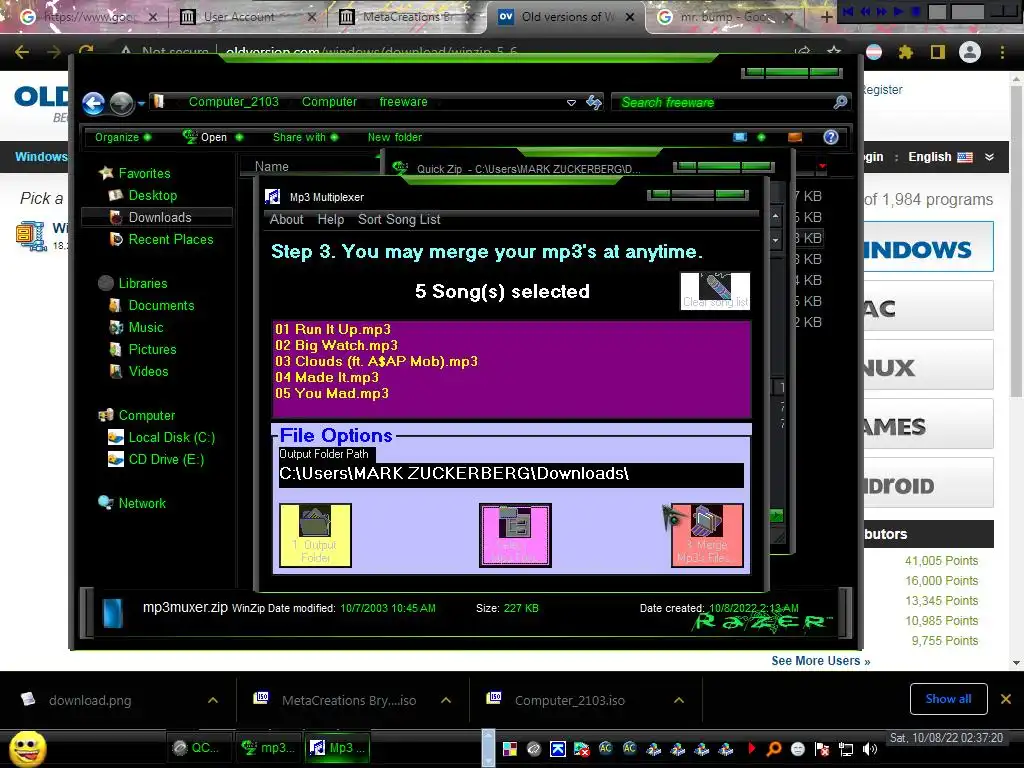
Task: Select 01 Run It Up.mp3 in song list
Action: click(x=333, y=329)
